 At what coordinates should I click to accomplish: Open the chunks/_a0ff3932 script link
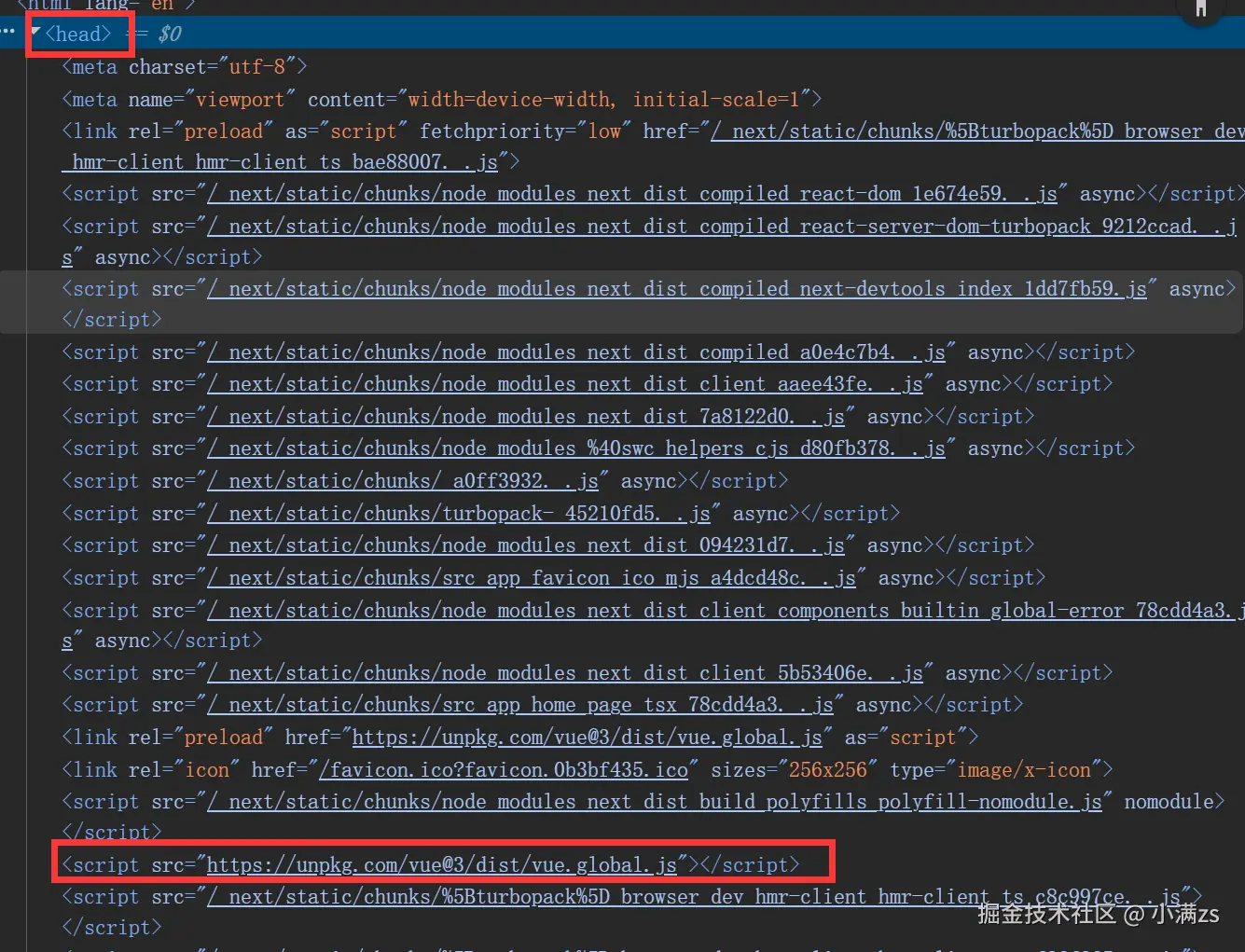point(403,481)
